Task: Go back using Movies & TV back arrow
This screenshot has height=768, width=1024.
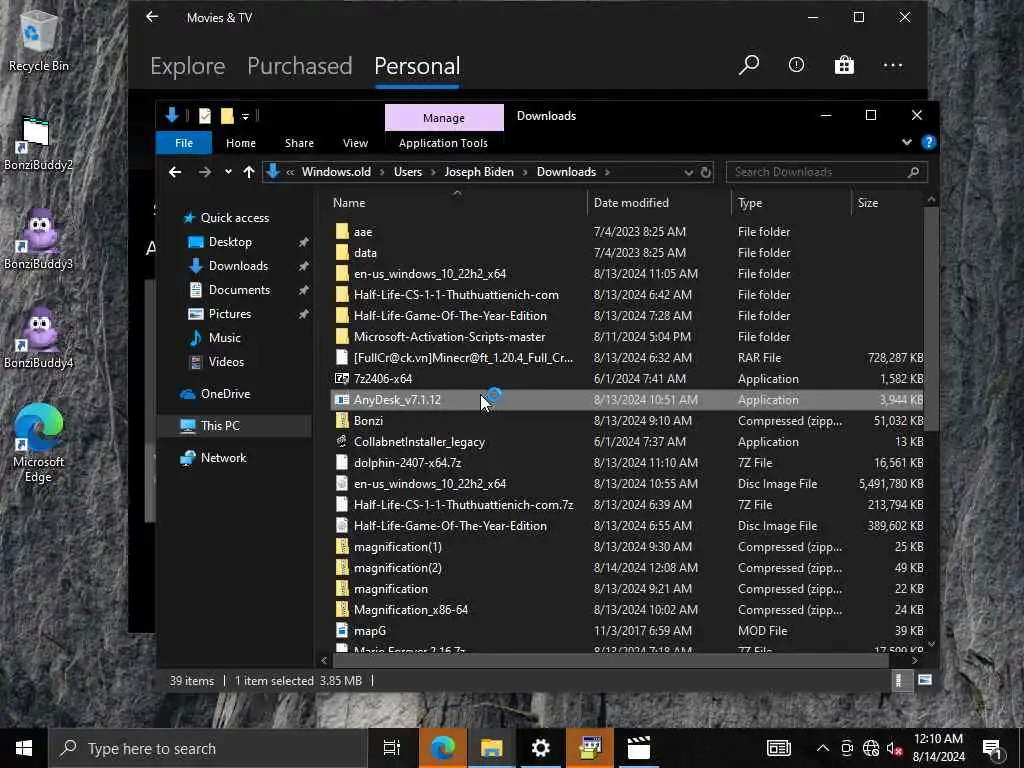Action: point(152,17)
